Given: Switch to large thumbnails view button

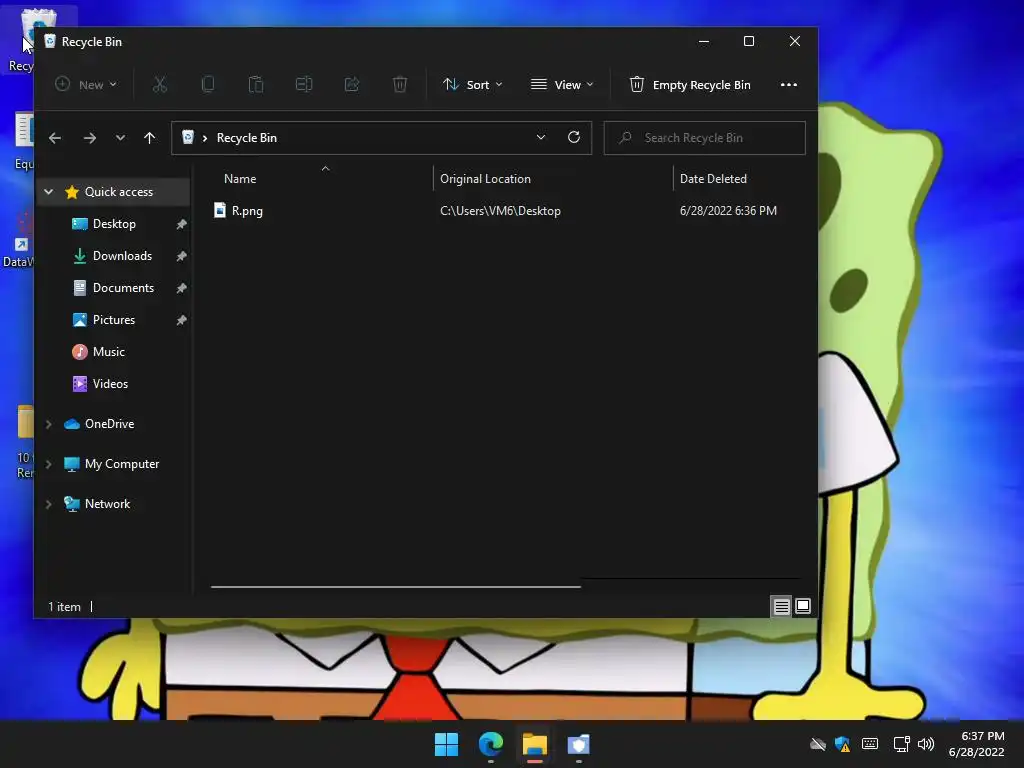Looking at the screenshot, I should pos(803,607).
